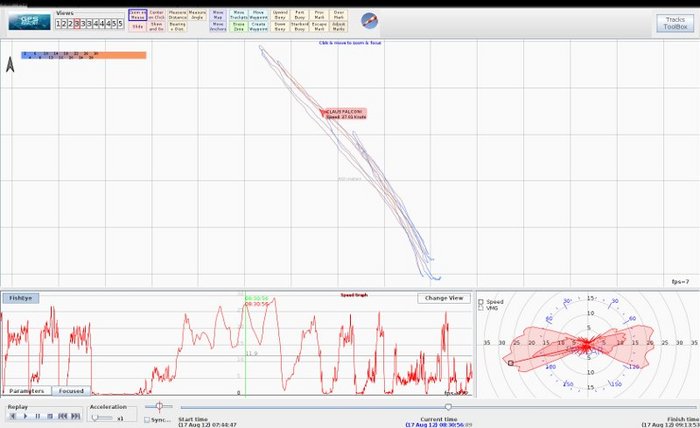Fast forward the replay

point(75,416)
